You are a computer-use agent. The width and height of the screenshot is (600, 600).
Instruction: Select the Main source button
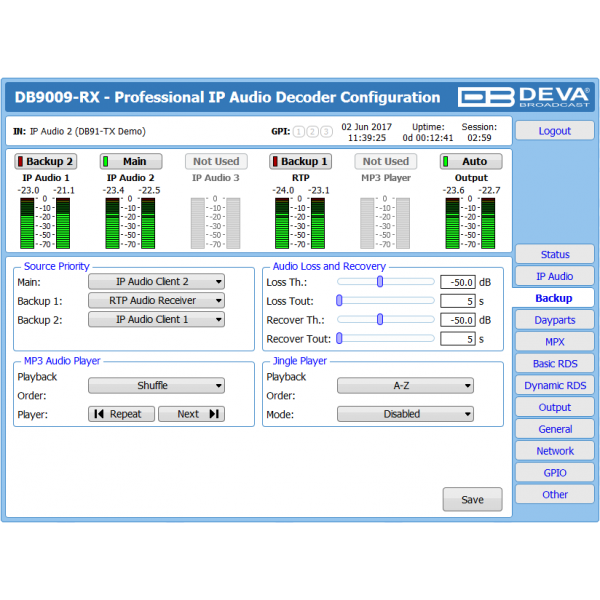131,161
